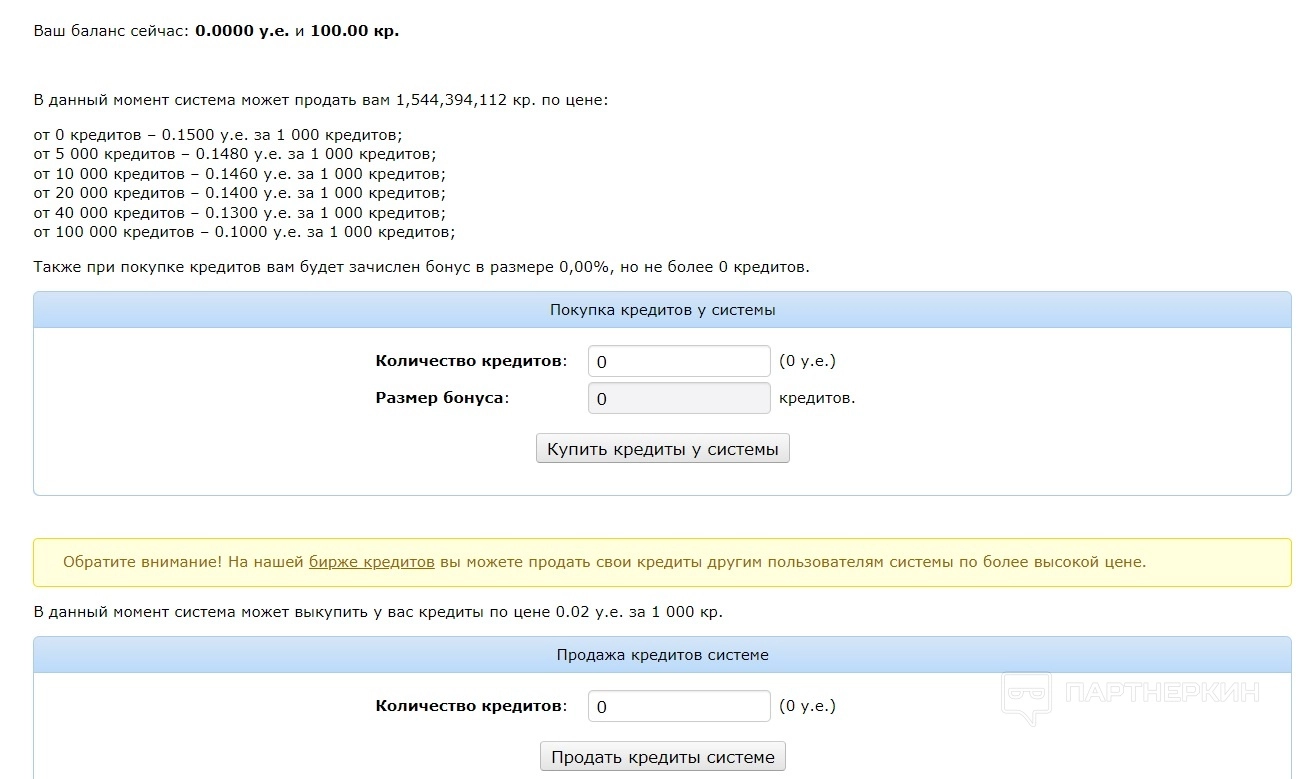Viewport: 1311px width, 779px height.
Task: Click the line 'В данный момент система может продать вам'
Action: (321, 101)
